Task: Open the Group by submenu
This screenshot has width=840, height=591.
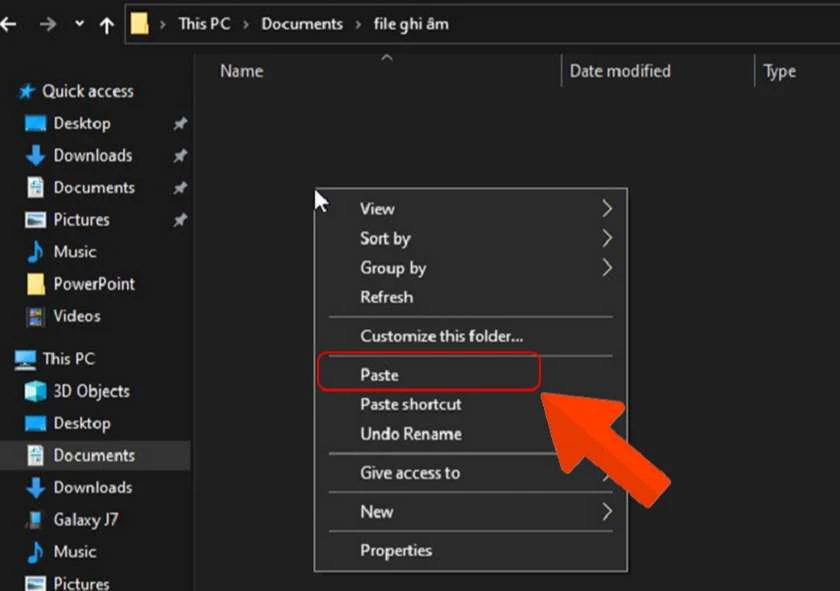Action: [x=470, y=267]
